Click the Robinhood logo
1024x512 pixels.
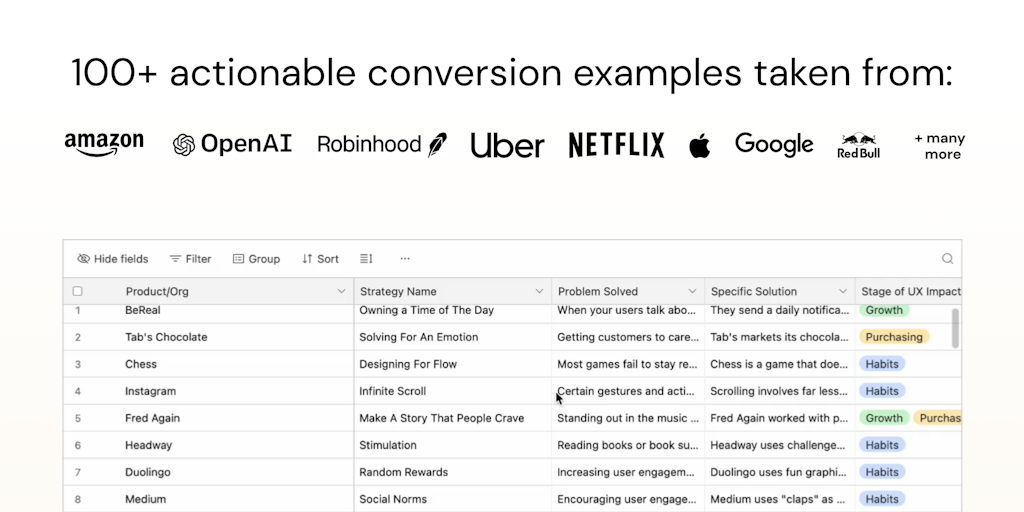point(382,144)
